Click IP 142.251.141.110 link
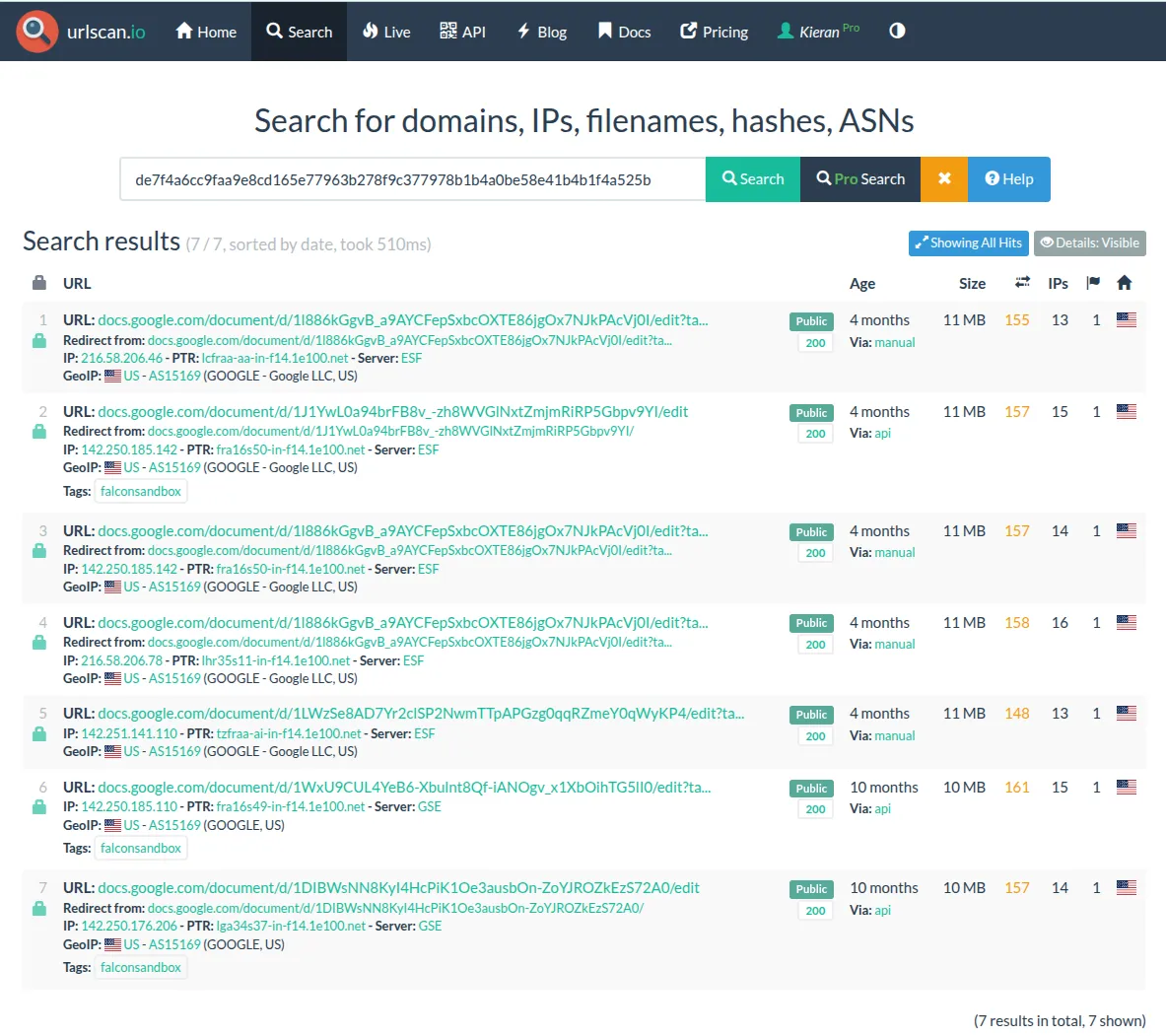Viewport: 1166px width, 1036px height. [129, 733]
